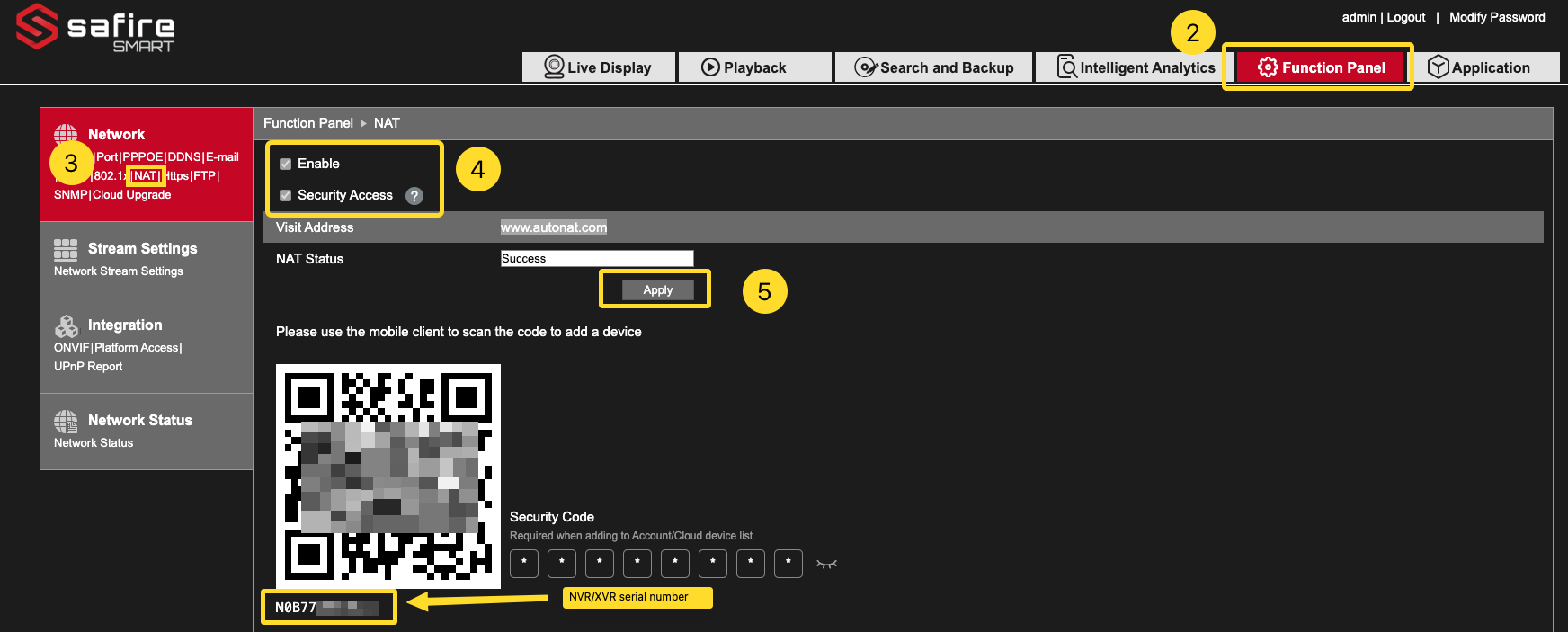
Task: Click the Network Status globe icon
Action: click(x=66, y=421)
